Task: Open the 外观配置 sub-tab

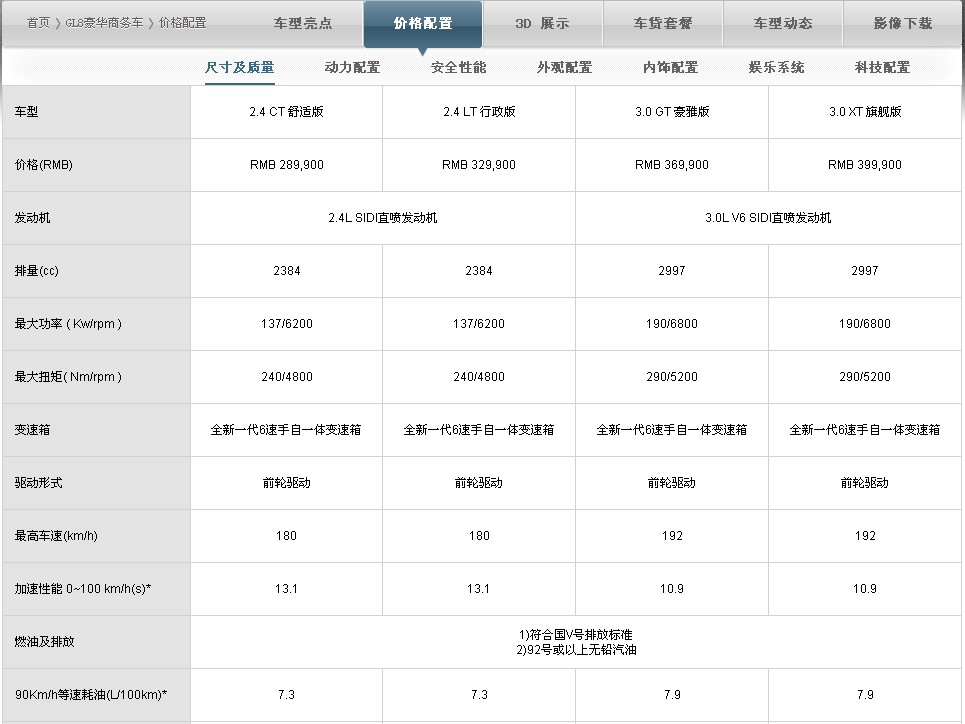Action: click(564, 67)
